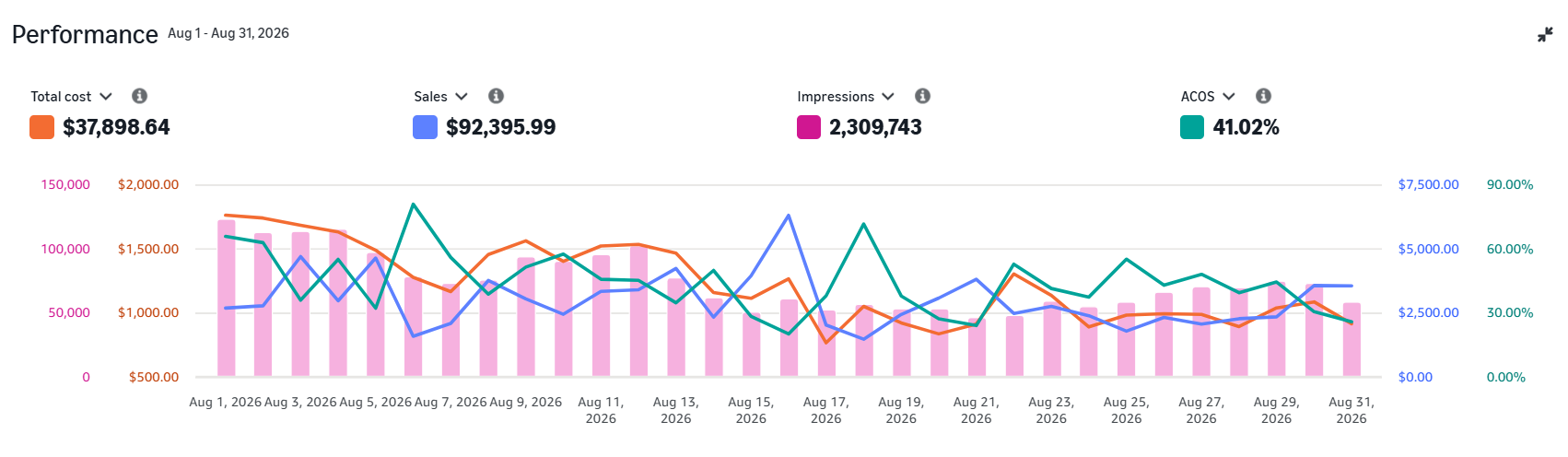The height and width of the screenshot is (457, 1568).
Task: Click the Aug 19, 2026 axis label
Action: point(901,410)
